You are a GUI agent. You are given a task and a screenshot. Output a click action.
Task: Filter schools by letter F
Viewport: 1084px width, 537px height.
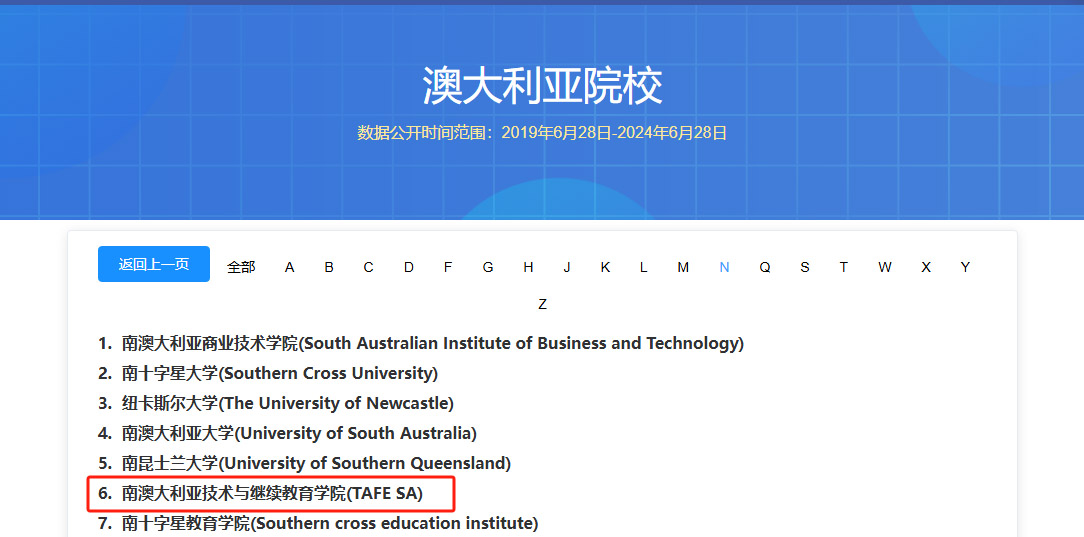coord(448,267)
